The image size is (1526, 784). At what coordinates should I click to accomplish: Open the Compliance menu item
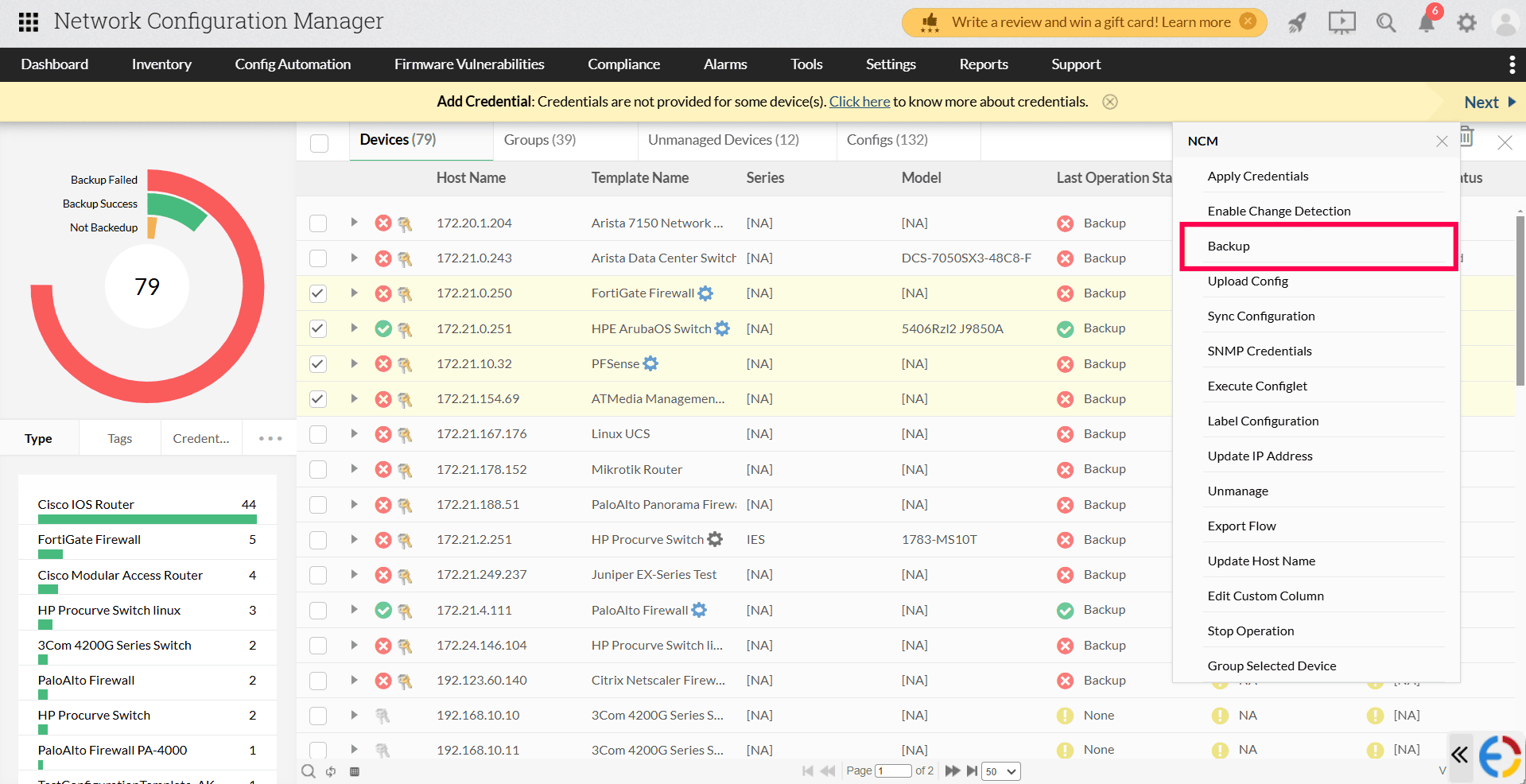[x=623, y=64]
